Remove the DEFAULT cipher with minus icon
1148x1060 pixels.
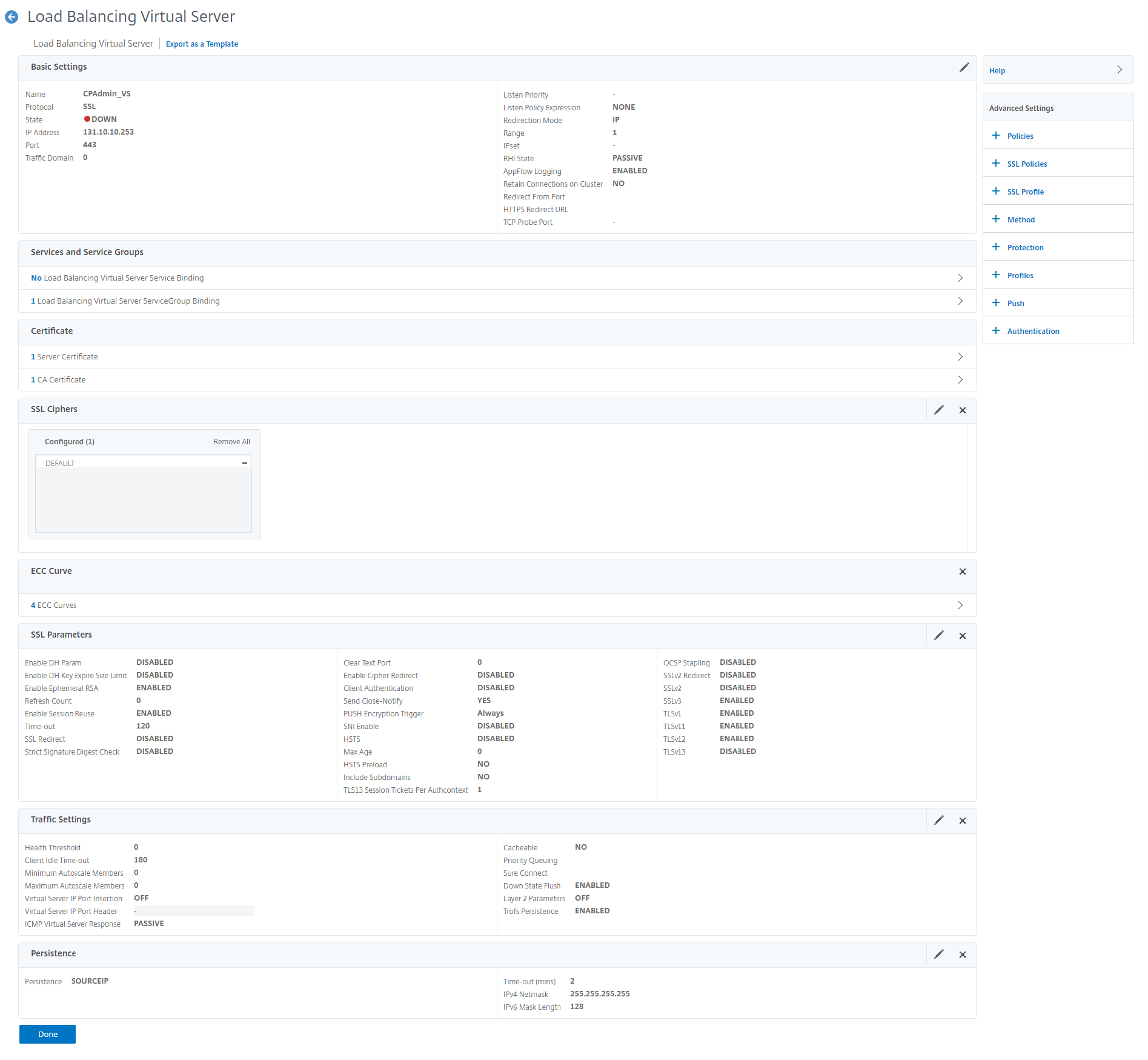click(x=245, y=463)
